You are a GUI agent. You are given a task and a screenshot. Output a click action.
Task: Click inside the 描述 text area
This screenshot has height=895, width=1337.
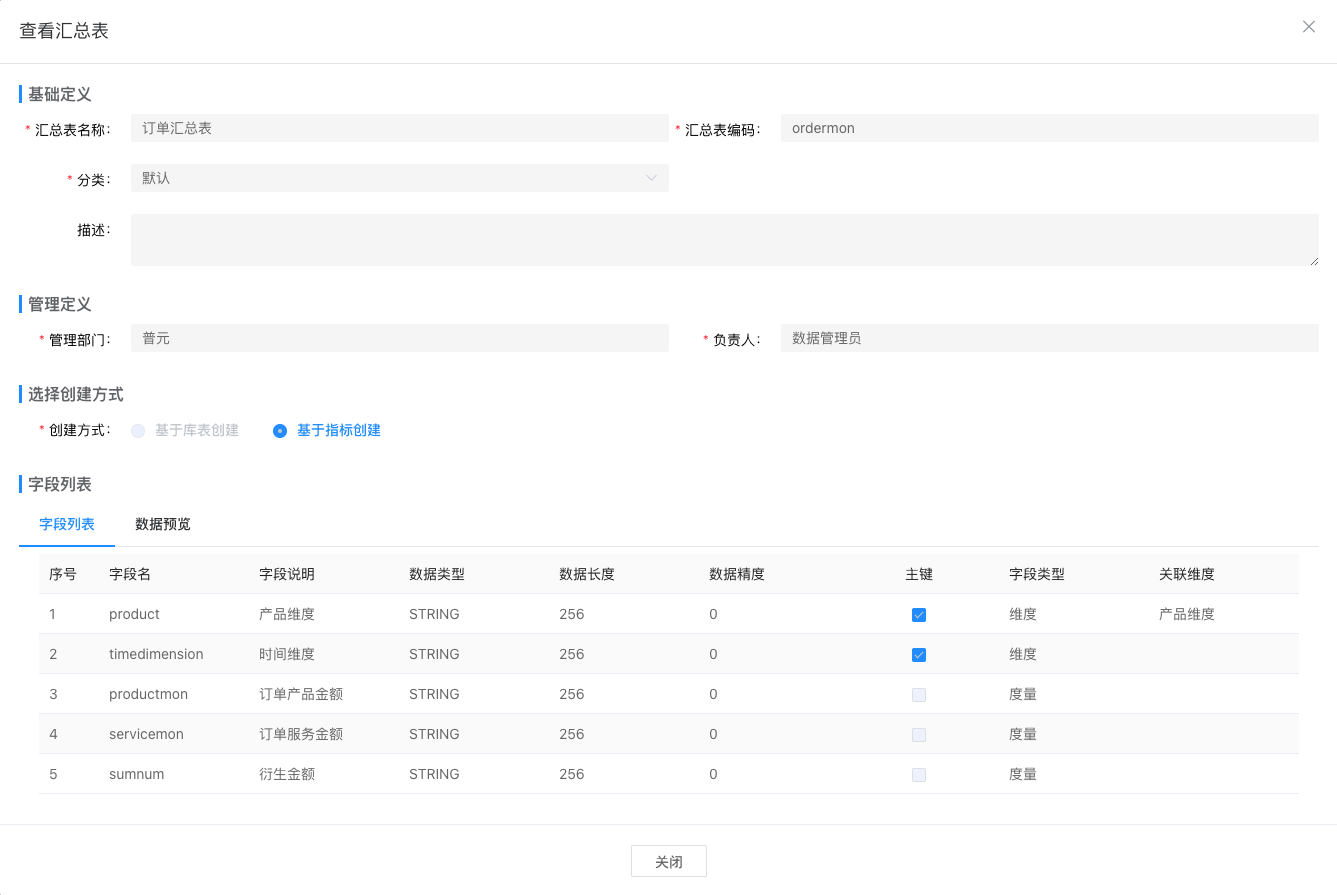point(724,240)
